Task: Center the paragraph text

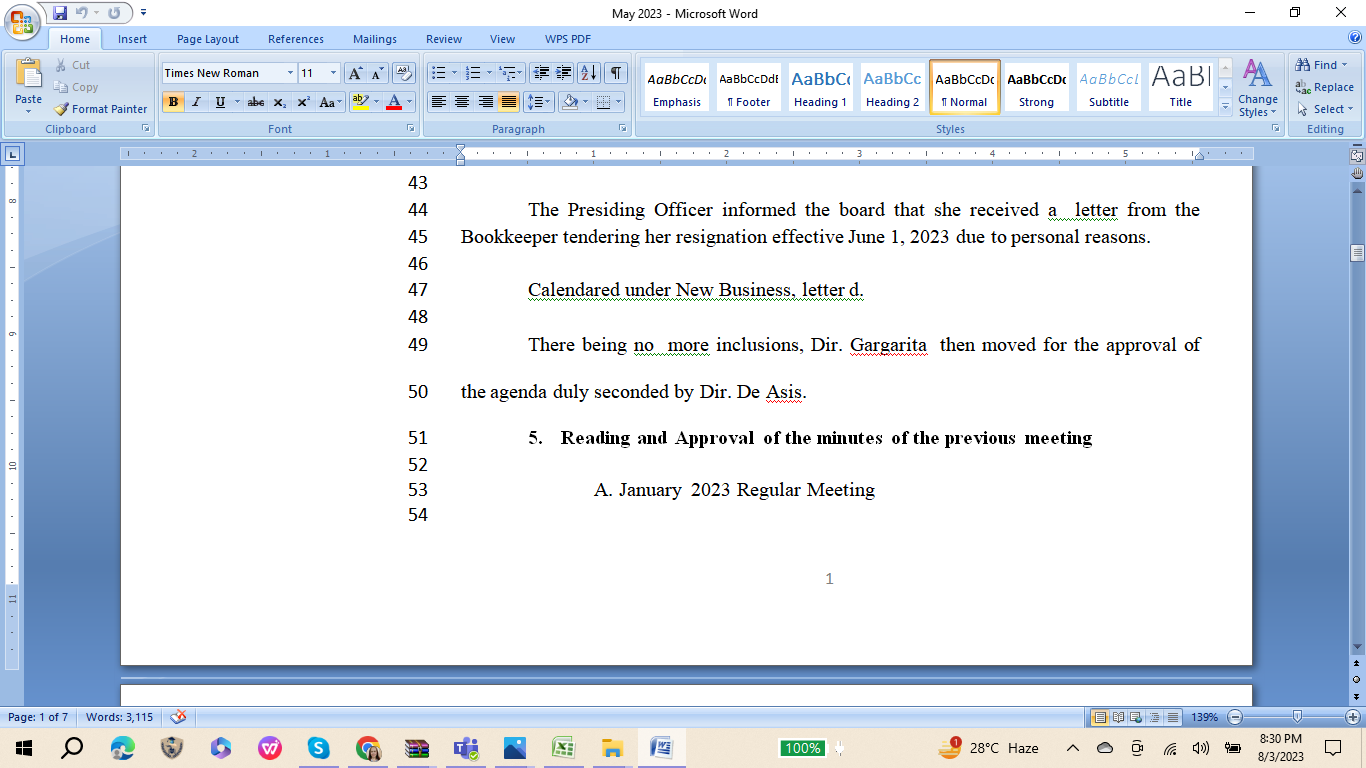Action: click(462, 102)
